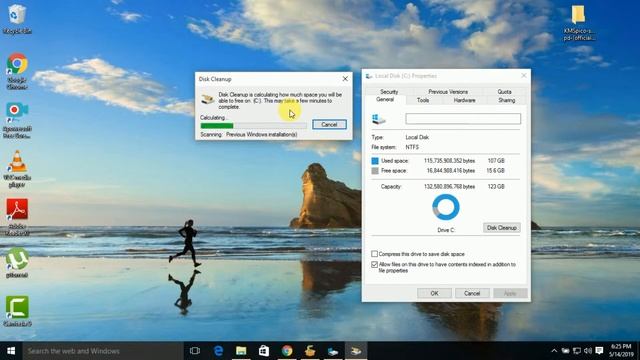
Task: Uncheck Allow files to have contents indexed
Action: coord(374,264)
